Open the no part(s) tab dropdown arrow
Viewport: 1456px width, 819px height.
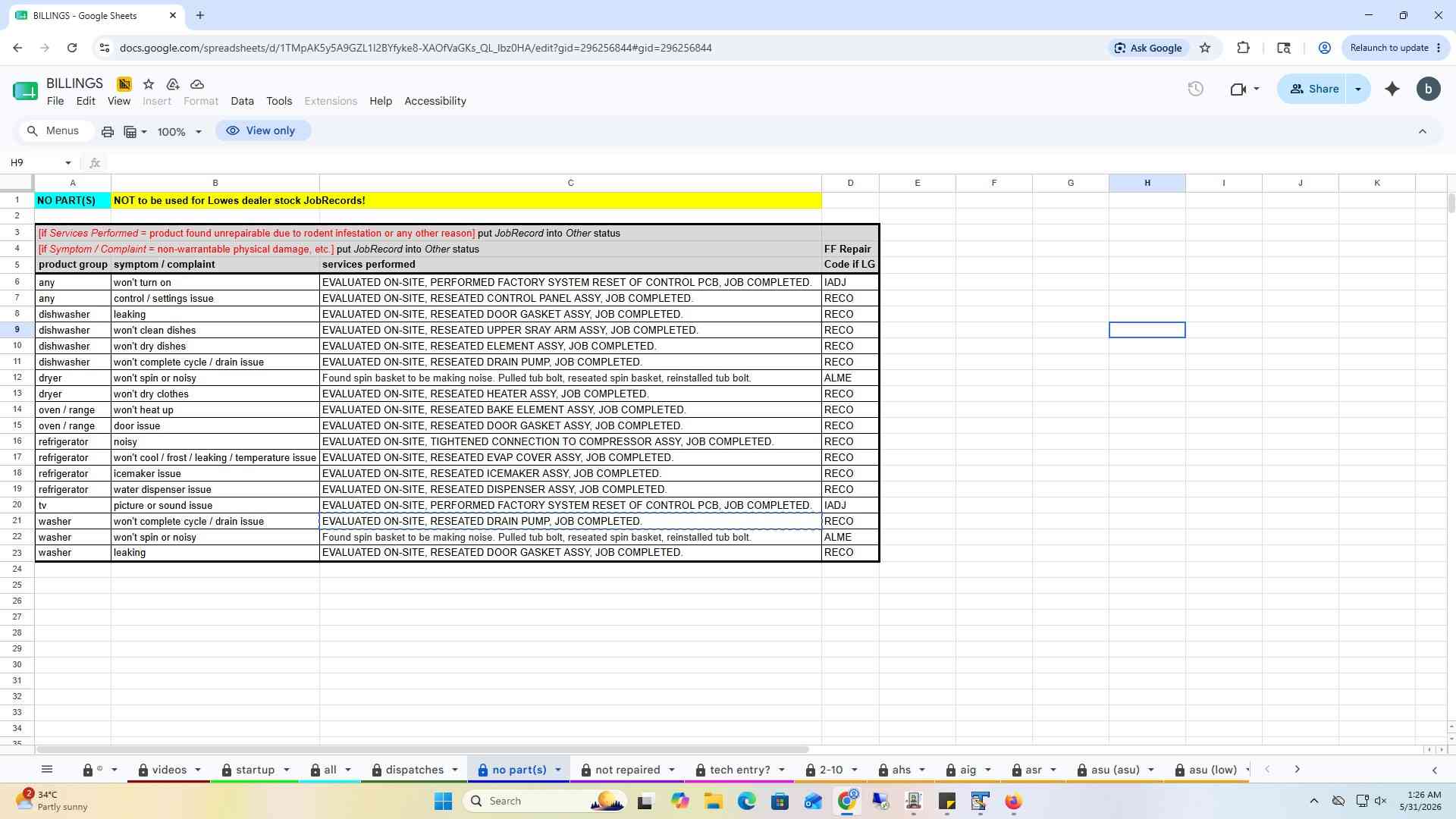point(558,770)
